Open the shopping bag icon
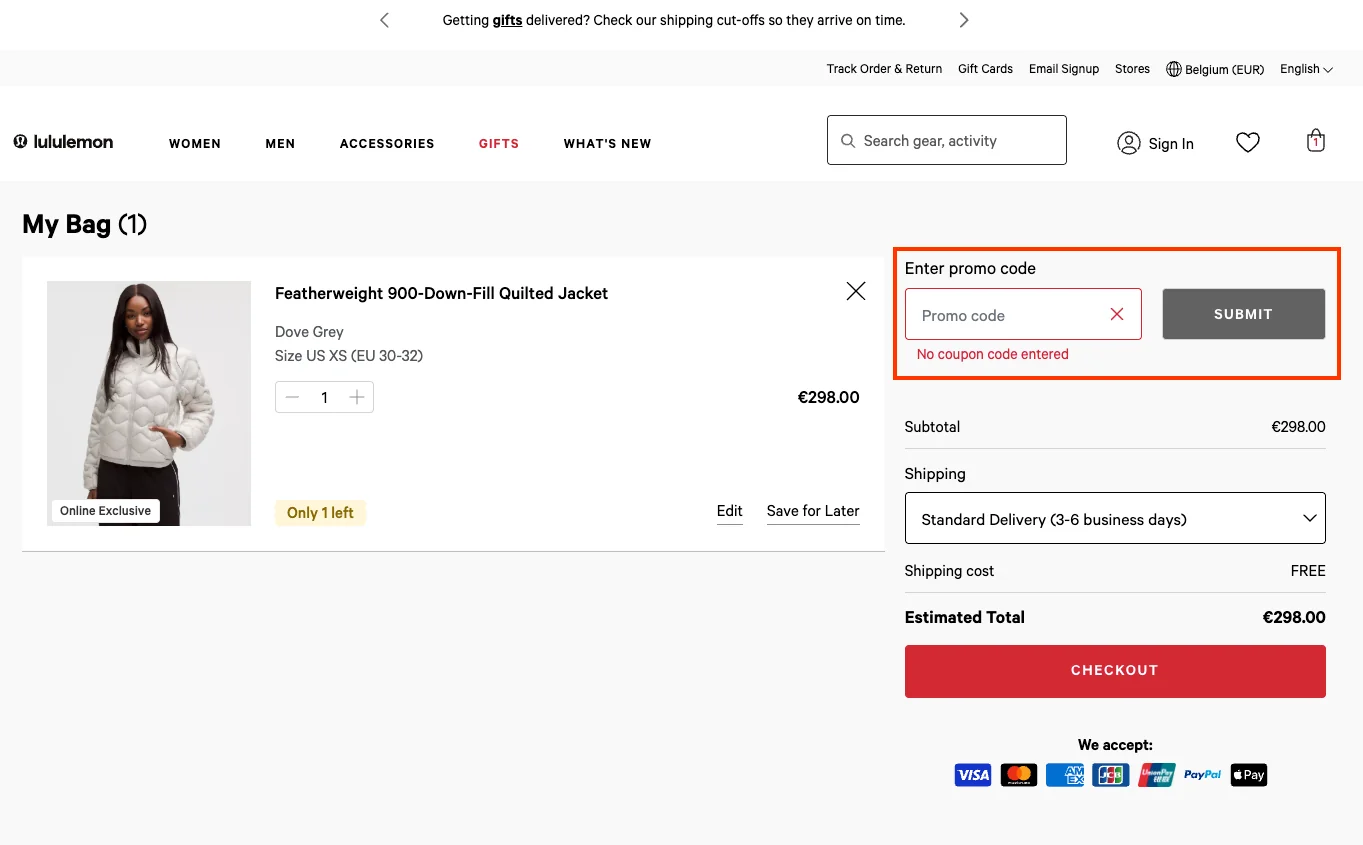Screen dimensions: 1363x845 tap(1316, 141)
